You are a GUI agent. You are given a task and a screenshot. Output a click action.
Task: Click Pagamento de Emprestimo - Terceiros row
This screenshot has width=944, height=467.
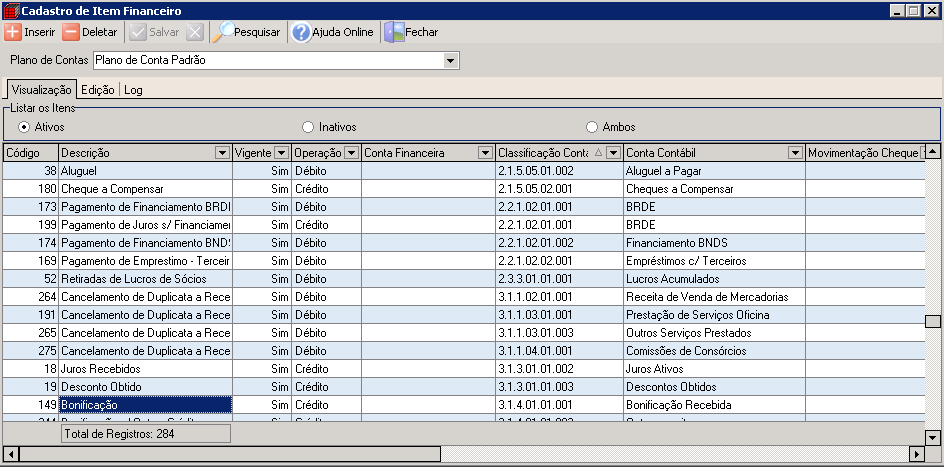464,261
